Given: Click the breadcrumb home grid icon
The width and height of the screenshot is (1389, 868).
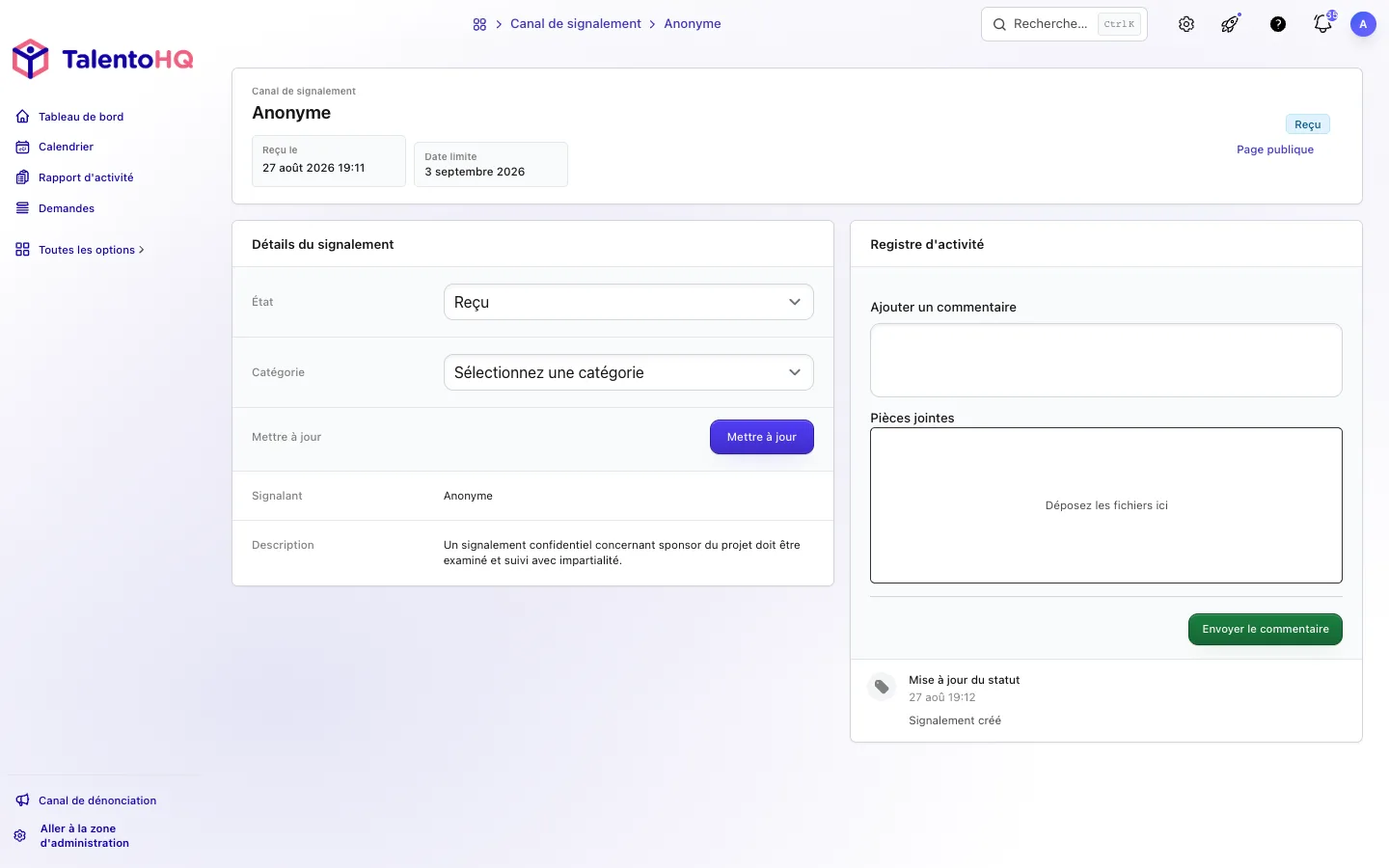Looking at the screenshot, I should [x=479, y=24].
